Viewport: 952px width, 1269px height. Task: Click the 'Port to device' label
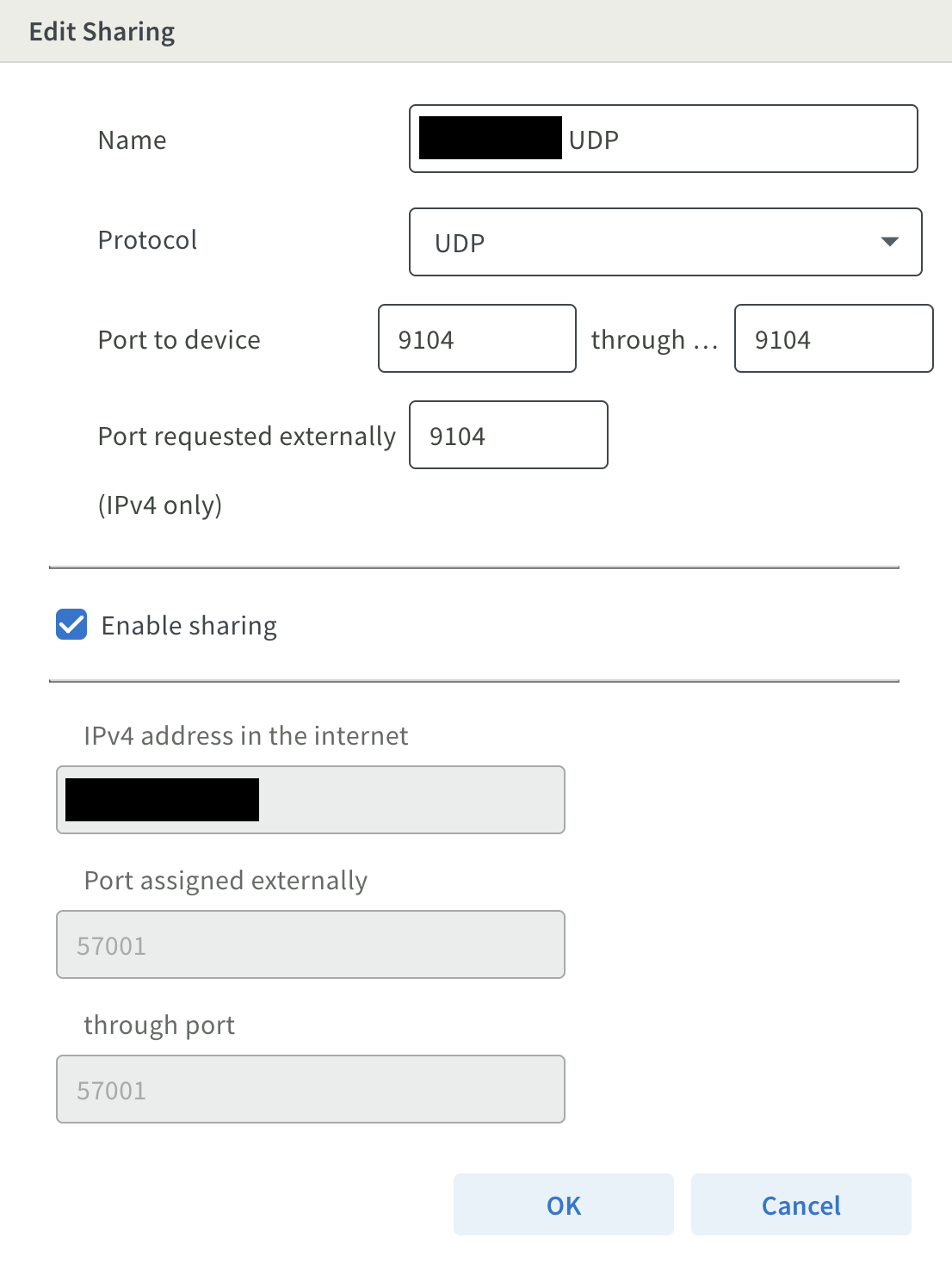tap(179, 340)
